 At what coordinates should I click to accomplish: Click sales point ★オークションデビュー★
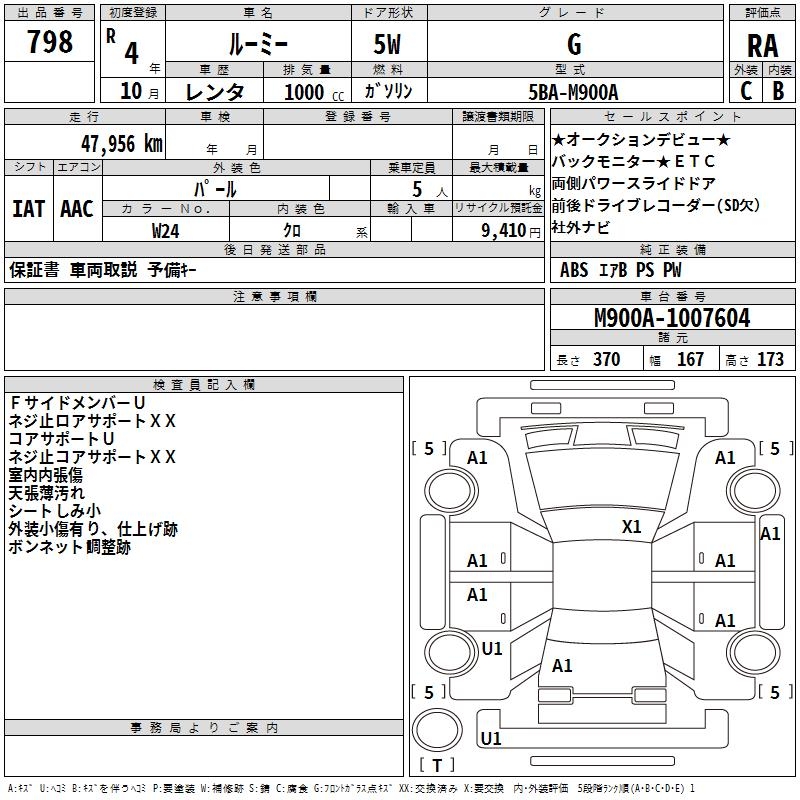641,139
